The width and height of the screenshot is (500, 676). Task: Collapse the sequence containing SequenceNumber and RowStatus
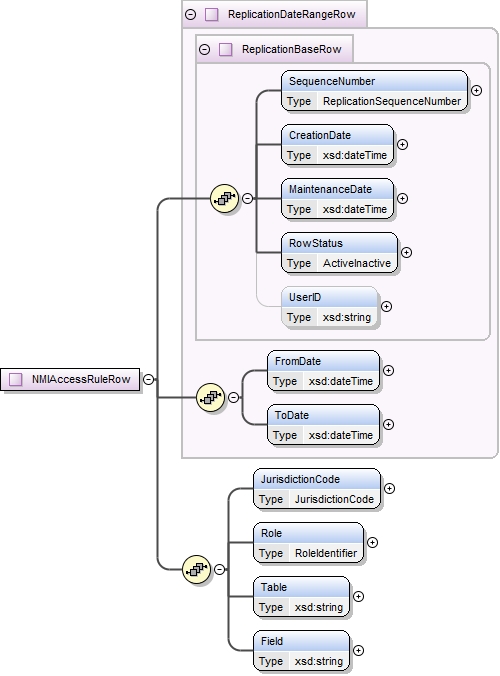tap(247, 198)
